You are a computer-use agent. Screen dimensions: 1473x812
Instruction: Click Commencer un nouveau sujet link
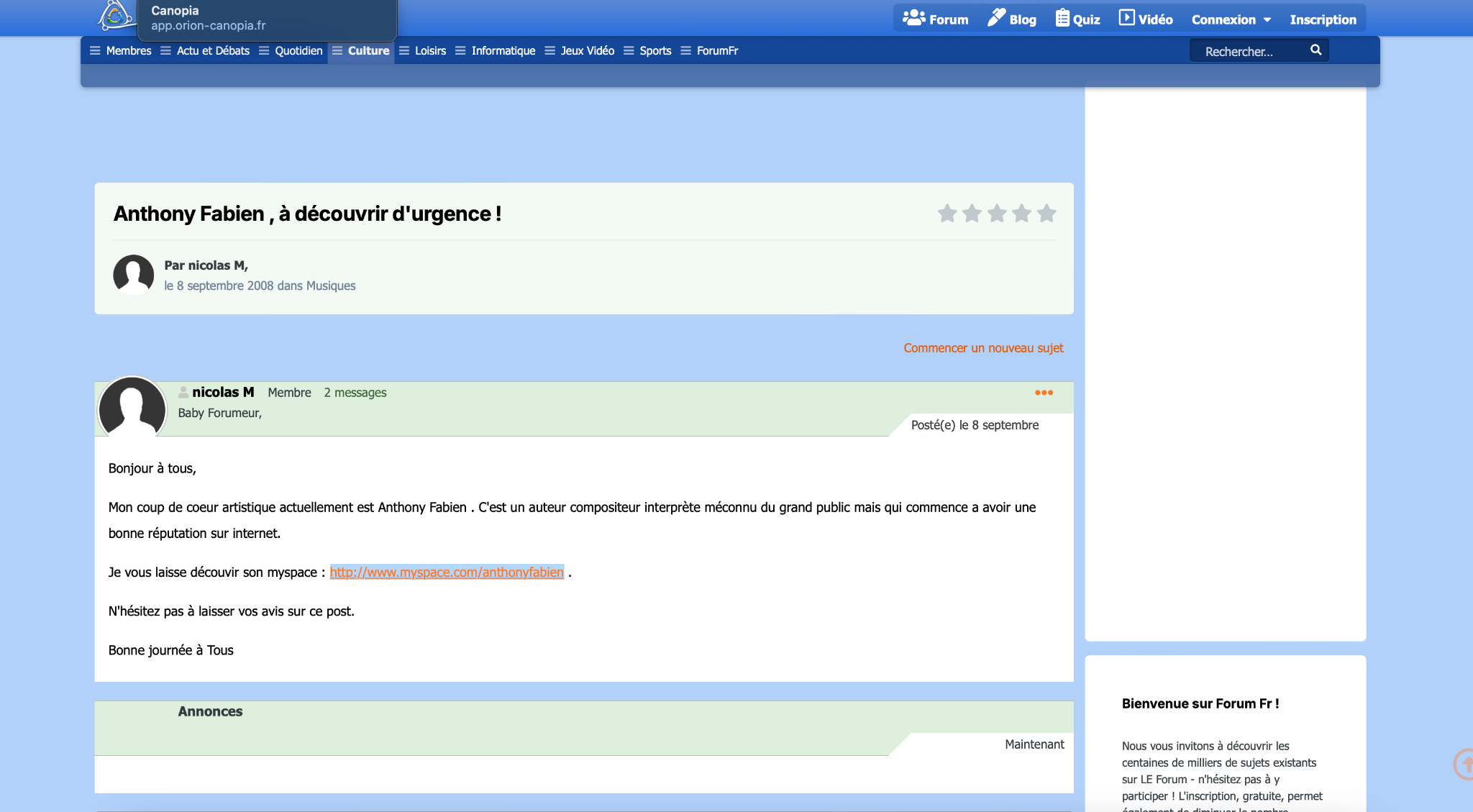coord(983,348)
